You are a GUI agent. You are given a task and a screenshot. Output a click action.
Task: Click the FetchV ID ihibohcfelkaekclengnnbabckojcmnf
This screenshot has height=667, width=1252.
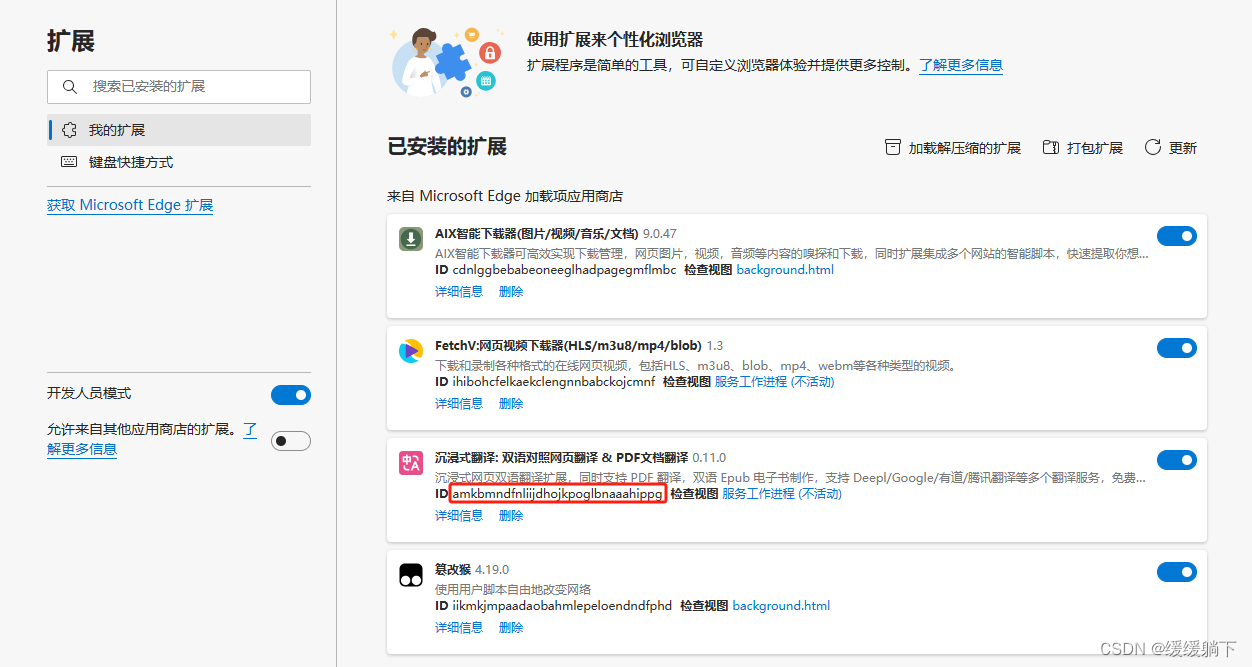[553, 382]
